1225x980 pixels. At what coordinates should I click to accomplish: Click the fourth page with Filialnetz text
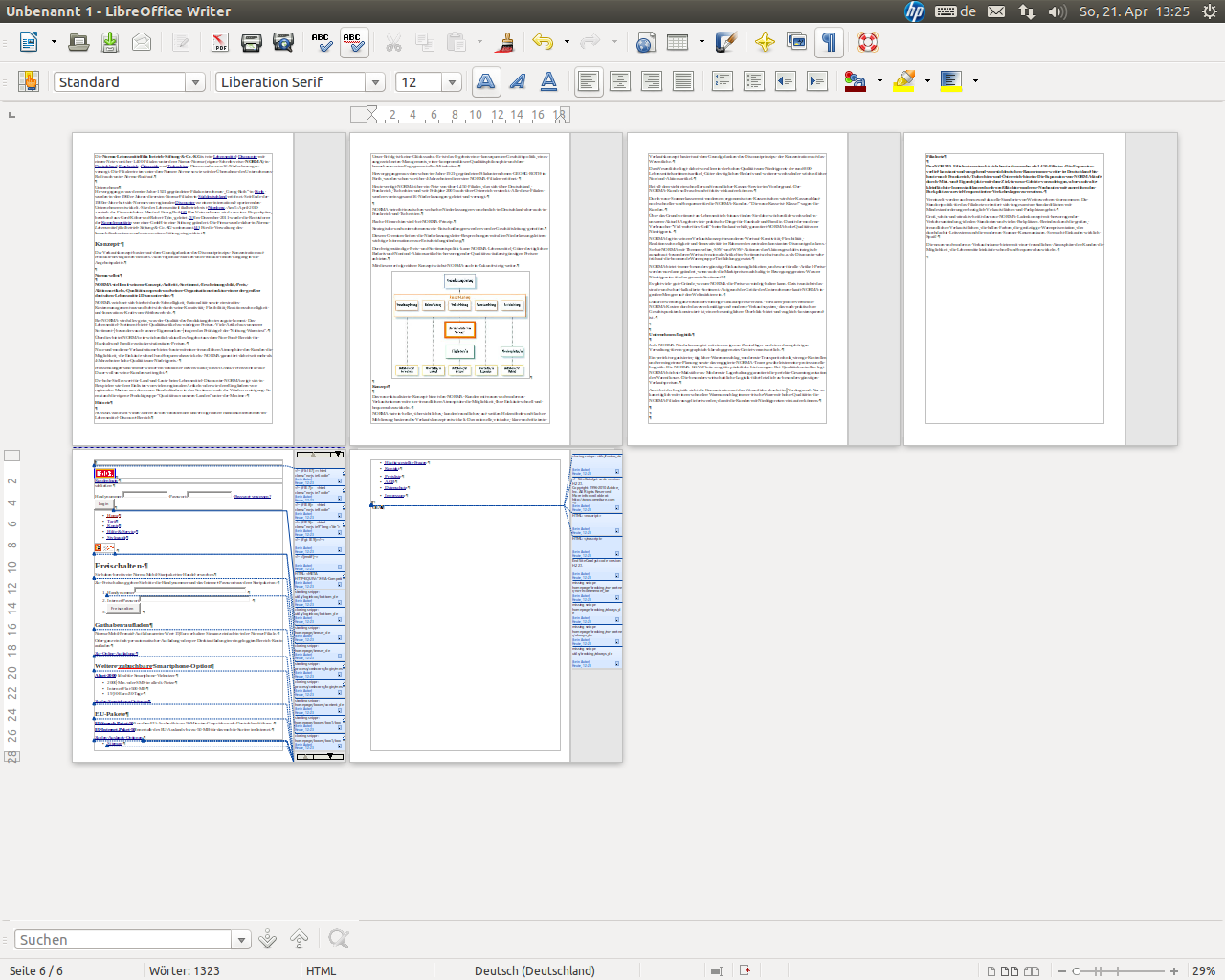[x=1014, y=288]
